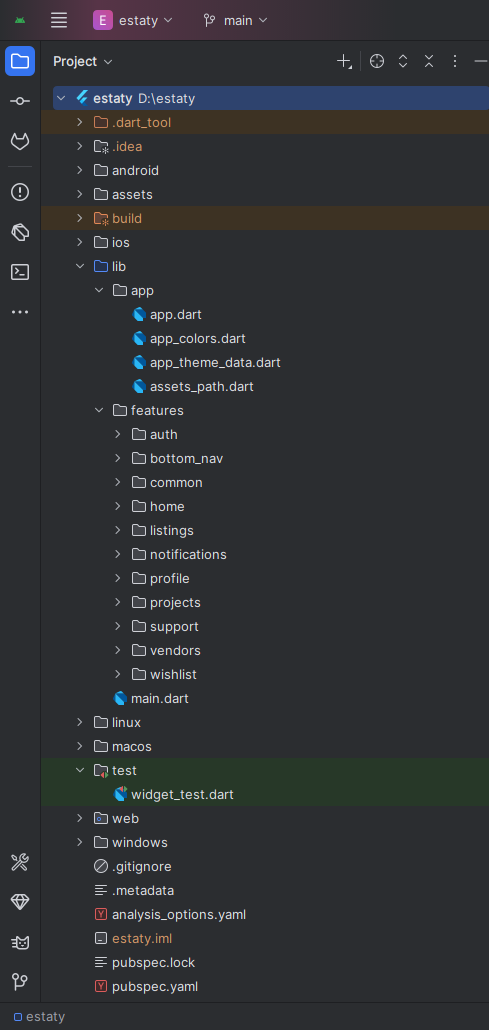Collapse all tree nodes icon

pyautogui.click(x=429, y=61)
